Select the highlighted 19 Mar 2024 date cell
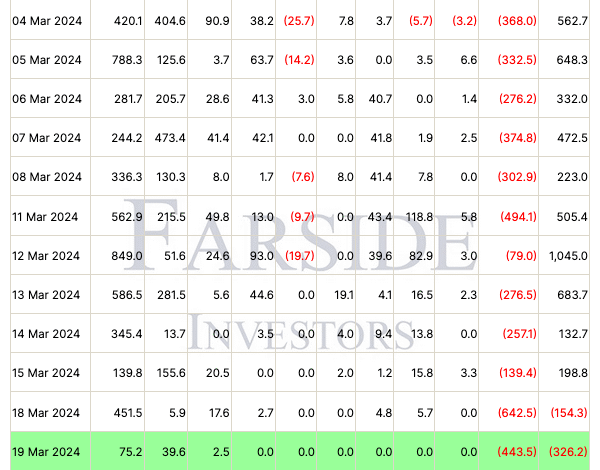 click(x=46, y=452)
